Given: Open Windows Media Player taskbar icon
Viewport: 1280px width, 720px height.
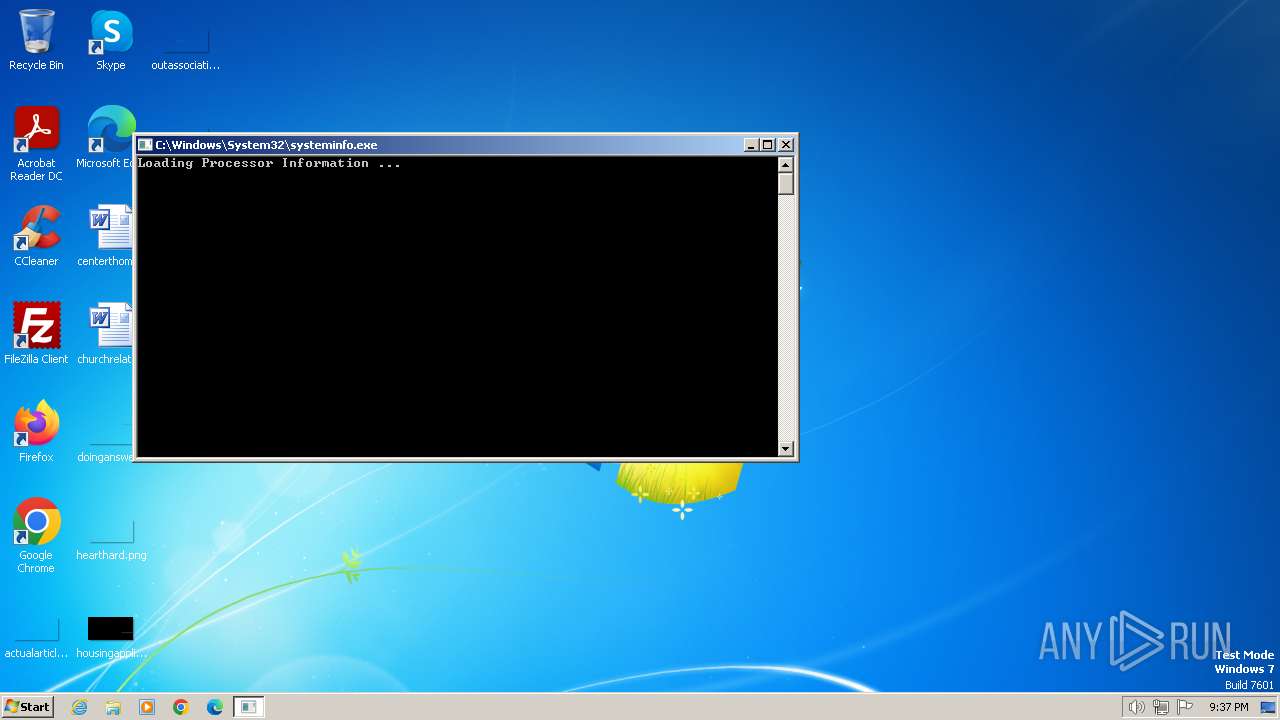Looking at the screenshot, I should click(147, 707).
